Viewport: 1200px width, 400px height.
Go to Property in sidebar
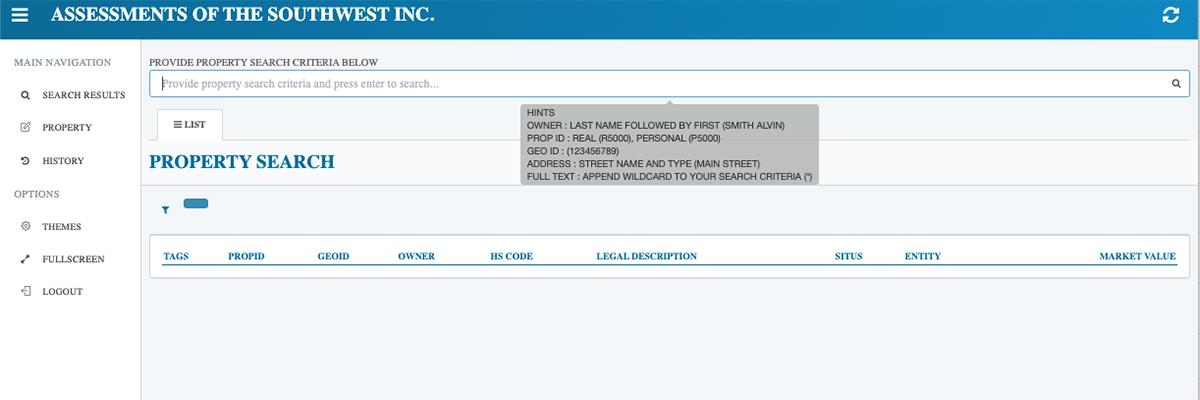pyautogui.click(x=66, y=128)
